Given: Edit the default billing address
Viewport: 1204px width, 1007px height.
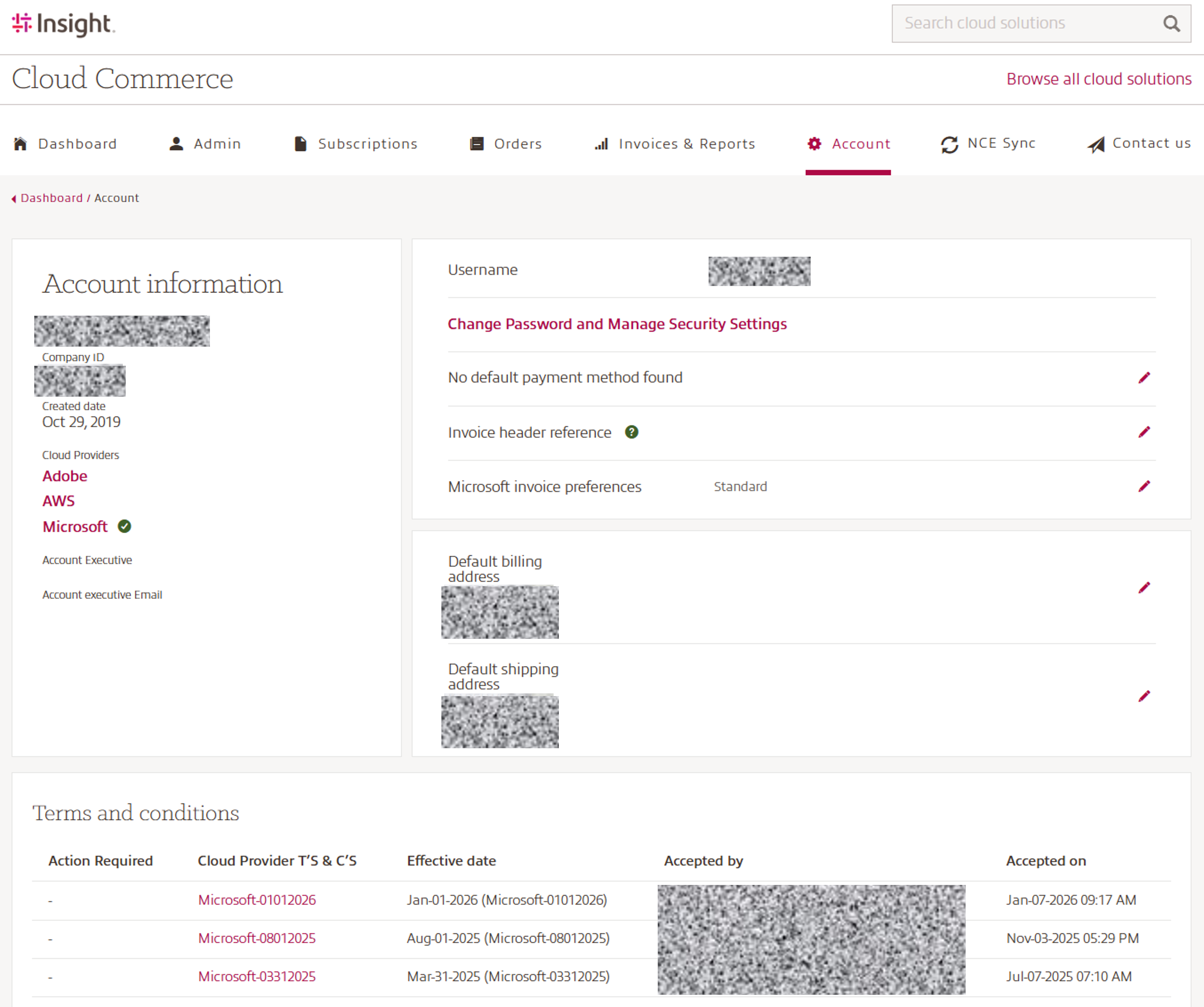Looking at the screenshot, I should [x=1145, y=587].
